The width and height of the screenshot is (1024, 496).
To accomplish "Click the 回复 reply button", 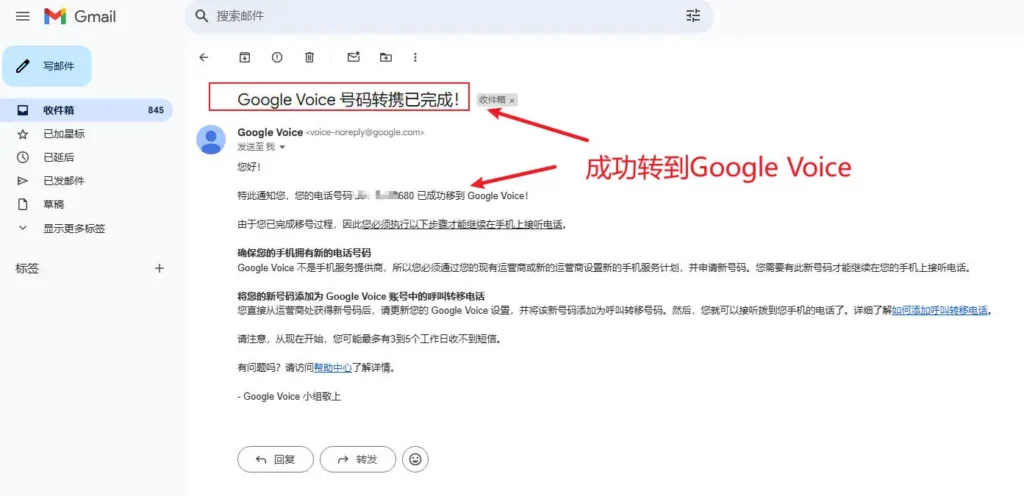I will click(276, 459).
